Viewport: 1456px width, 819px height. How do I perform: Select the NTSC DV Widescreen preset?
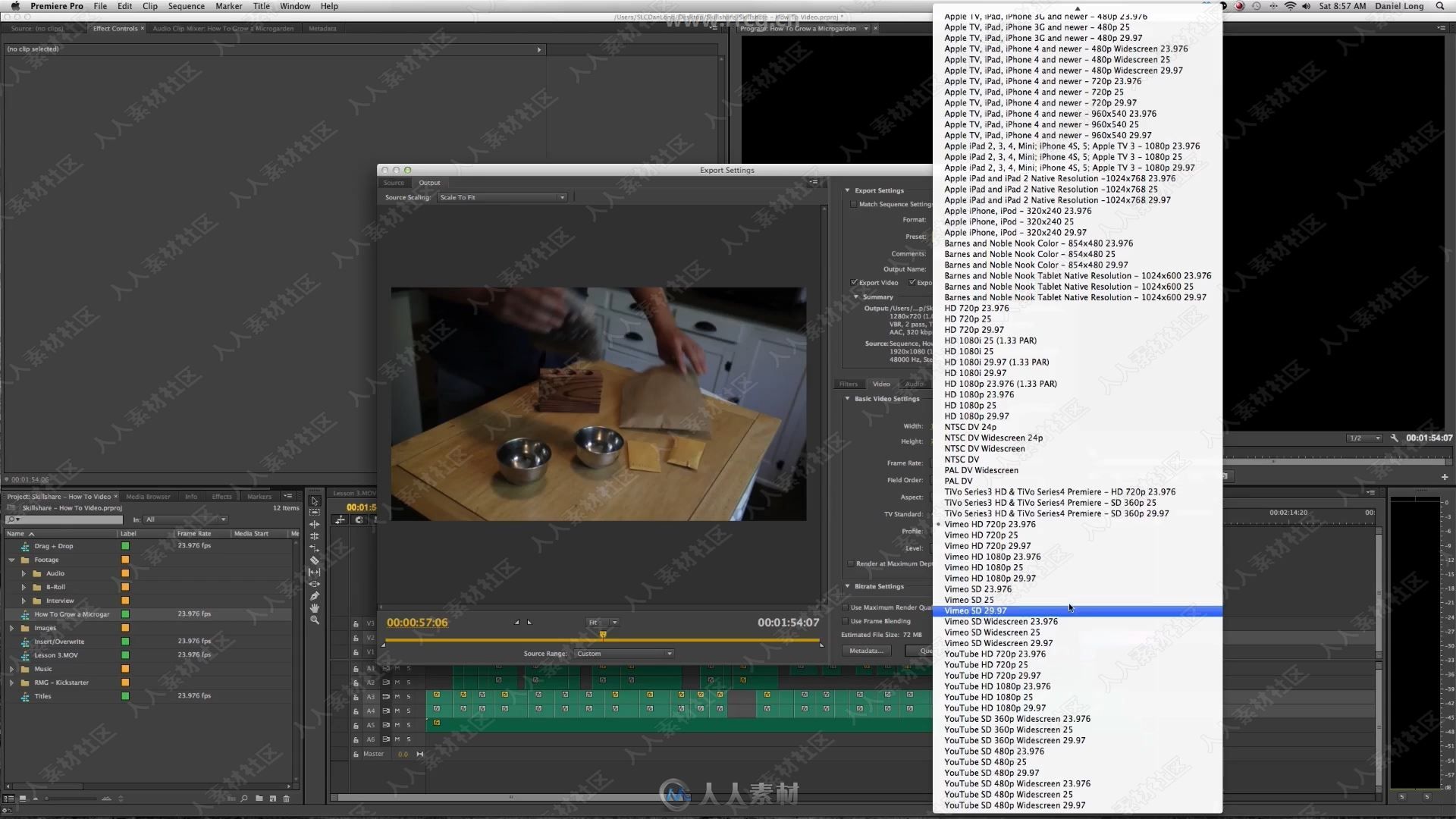point(984,449)
